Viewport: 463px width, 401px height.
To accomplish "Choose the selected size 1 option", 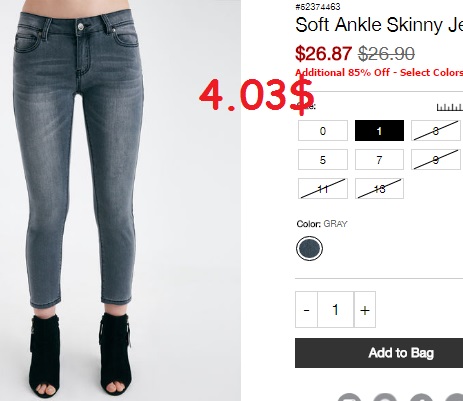I will click(x=379, y=131).
